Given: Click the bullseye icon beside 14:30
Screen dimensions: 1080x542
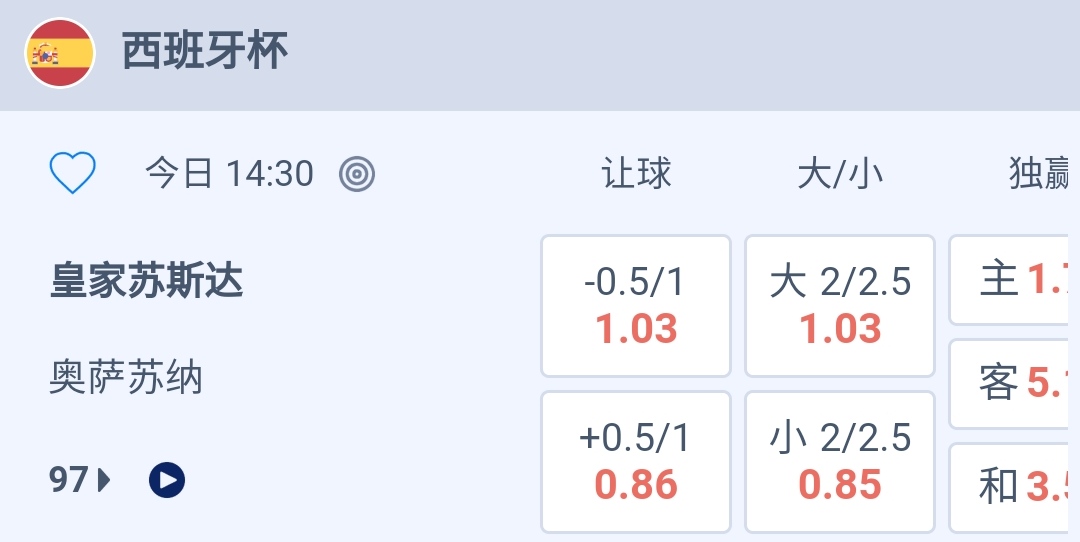Looking at the screenshot, I should pyautogui.click(x=357, y=175).
